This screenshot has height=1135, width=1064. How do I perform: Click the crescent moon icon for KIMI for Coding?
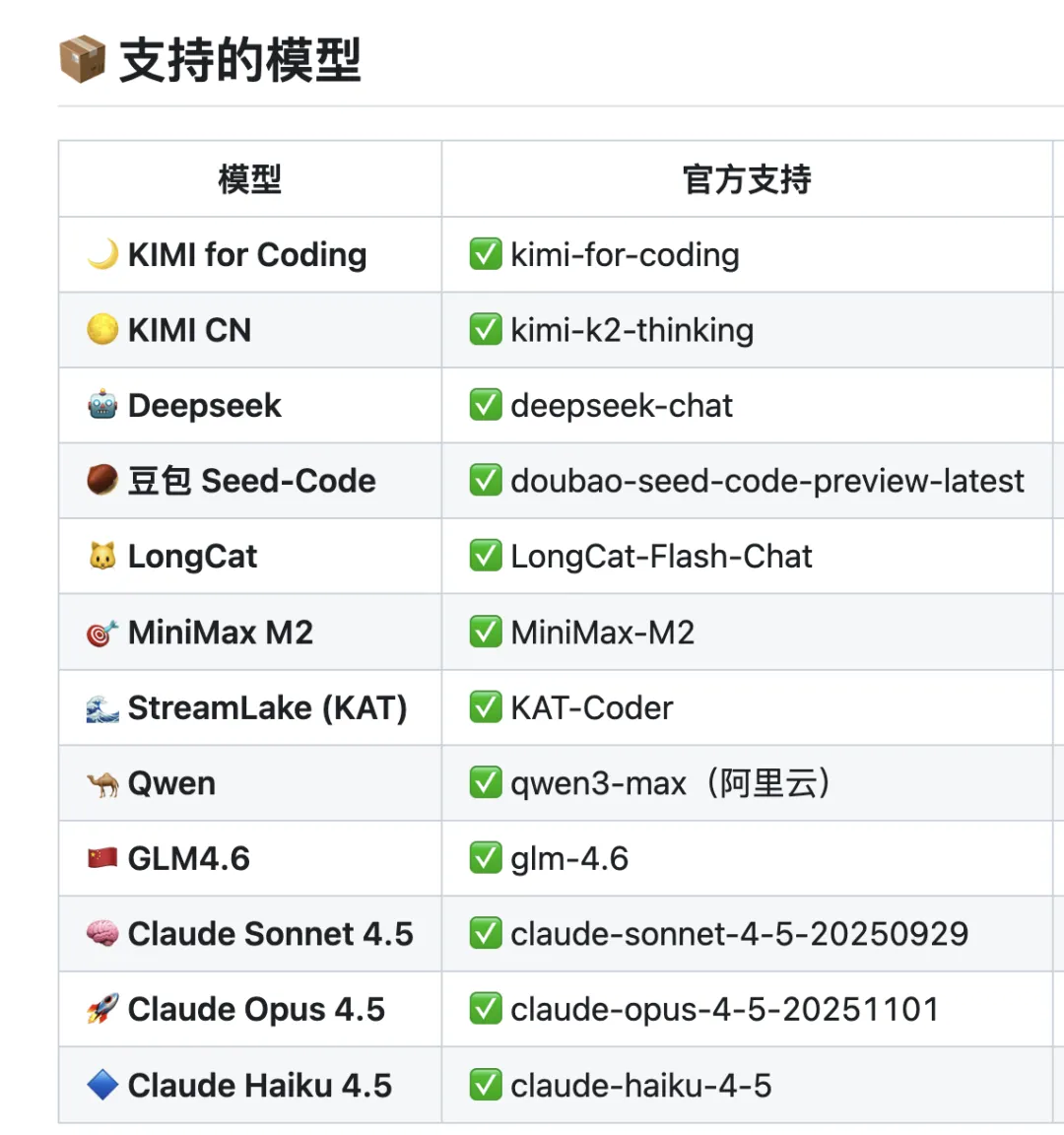102,254
